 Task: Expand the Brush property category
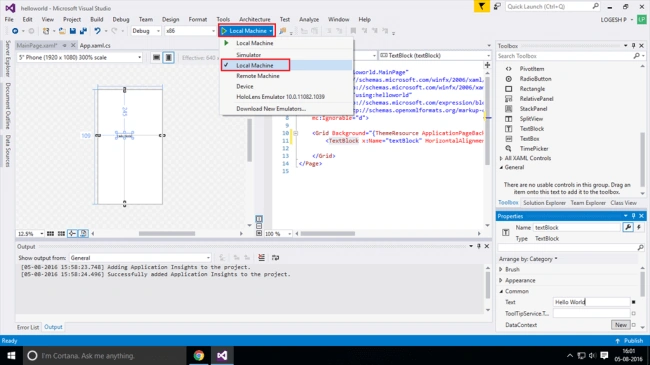point(501,269)
